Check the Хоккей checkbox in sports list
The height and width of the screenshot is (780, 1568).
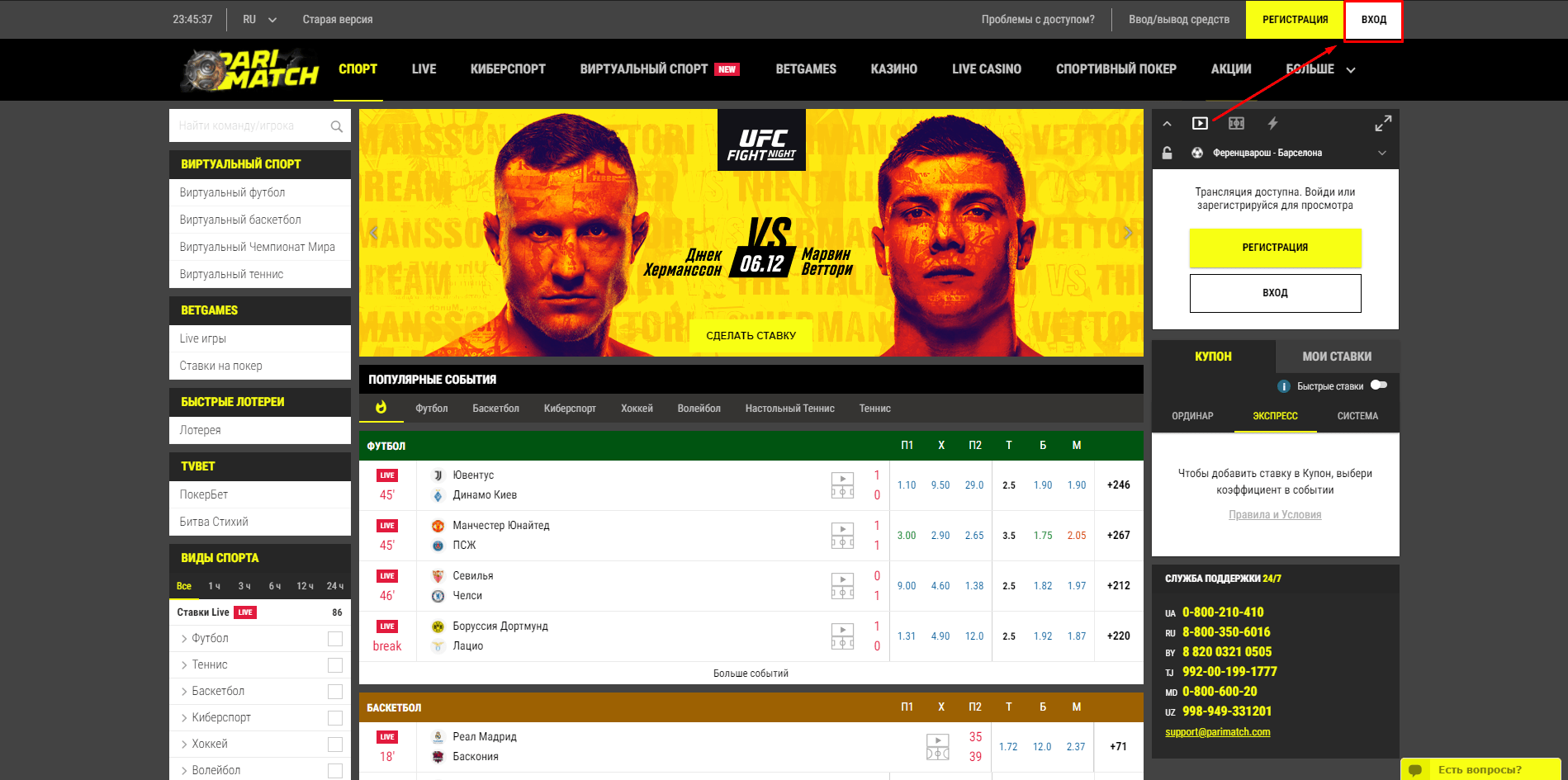coord(335,745)
